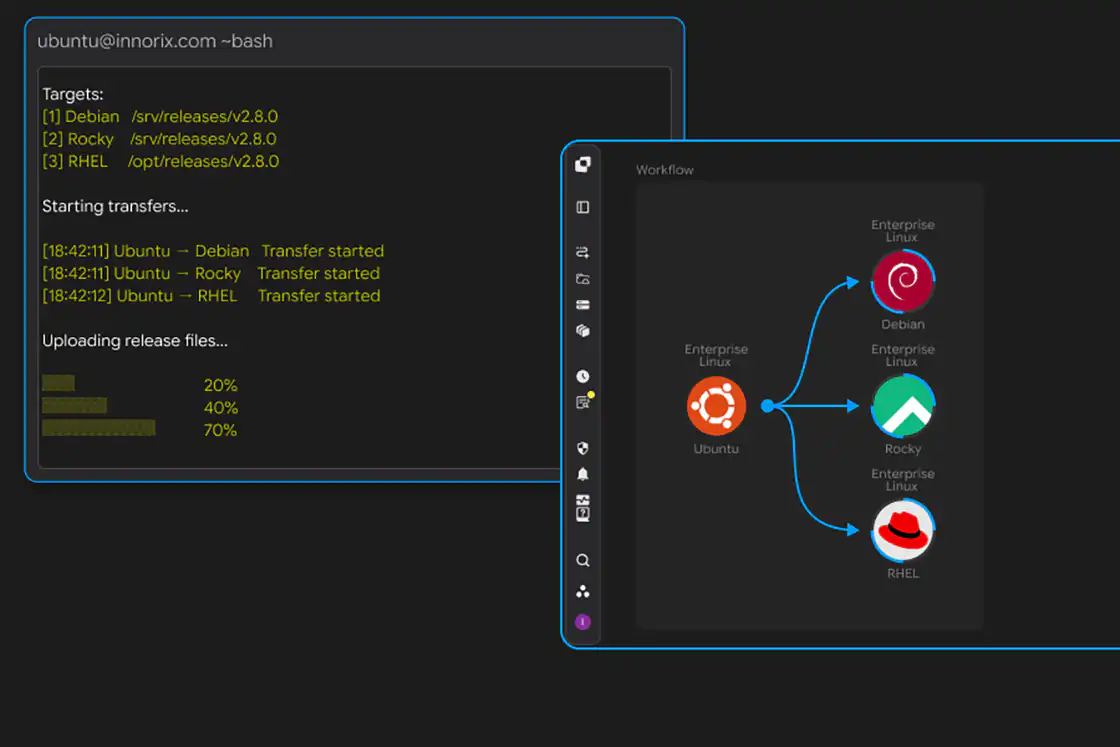Open the server storage icon in sidebar

pos(583,305)
